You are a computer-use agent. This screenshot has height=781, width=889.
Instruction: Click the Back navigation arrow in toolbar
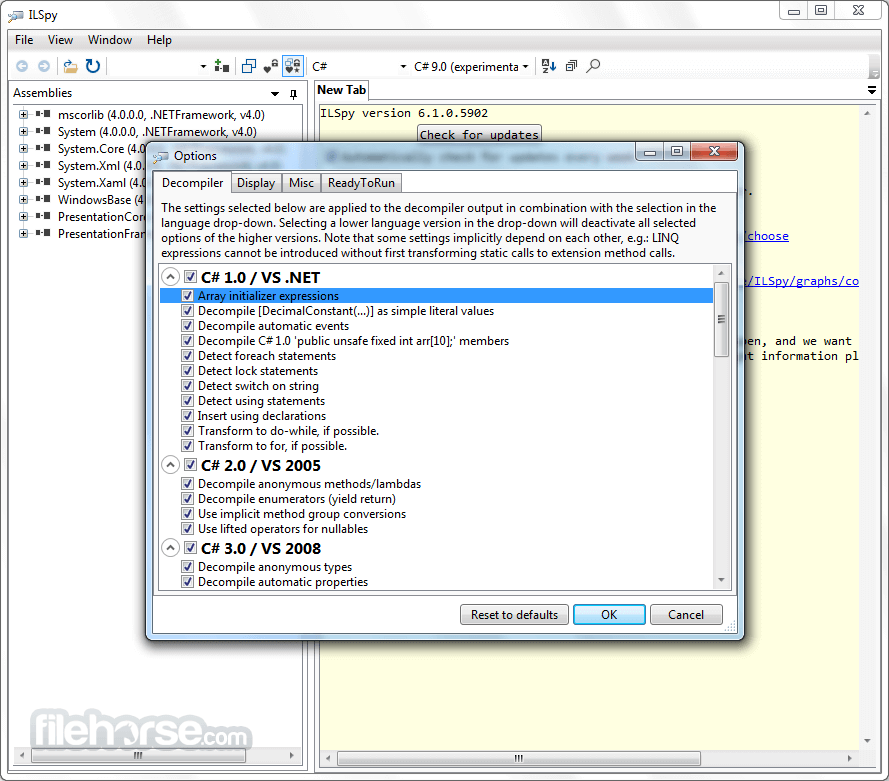pyautogui.click(x=22, y=66)
